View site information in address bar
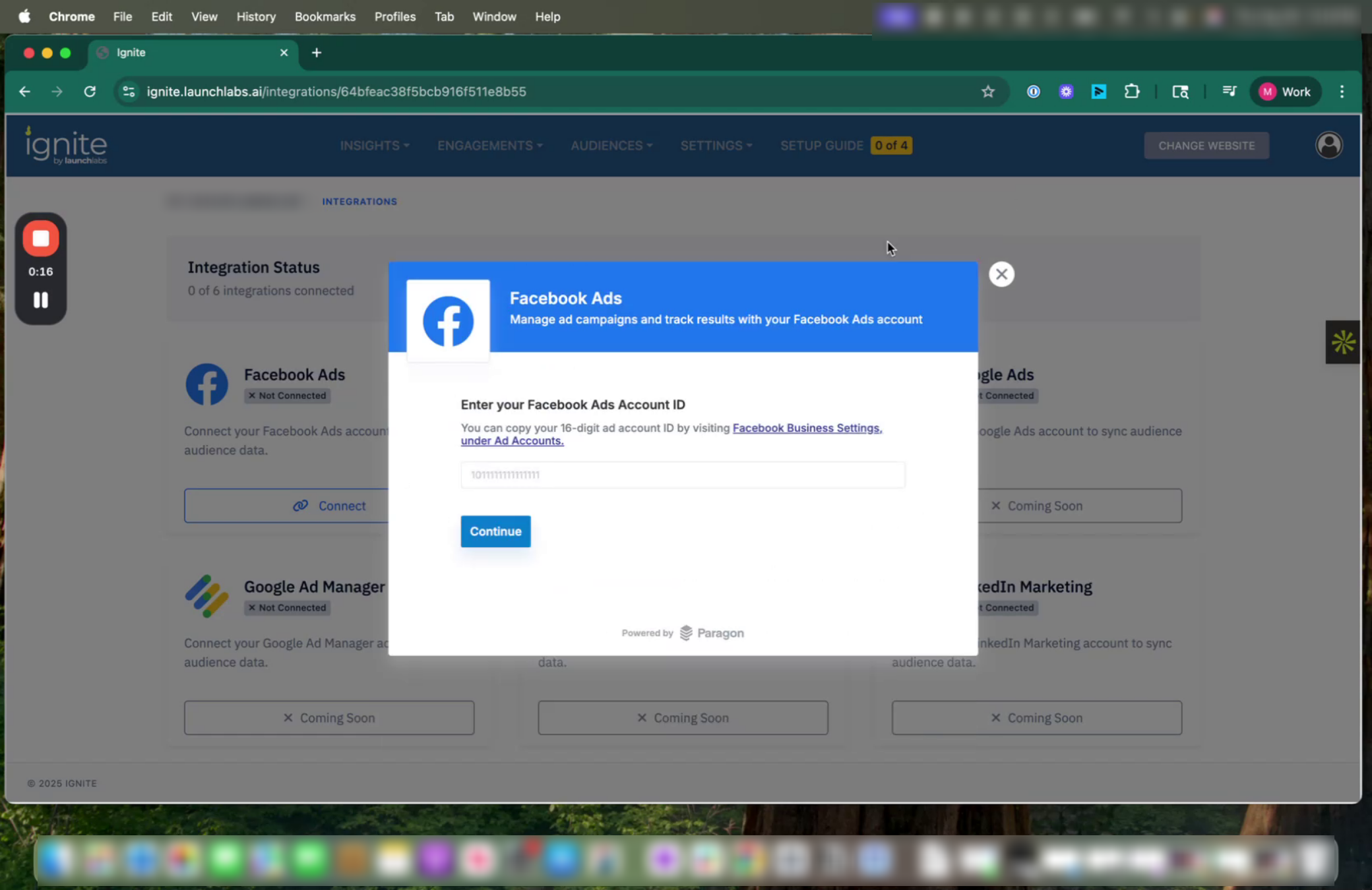 [129, 92]
